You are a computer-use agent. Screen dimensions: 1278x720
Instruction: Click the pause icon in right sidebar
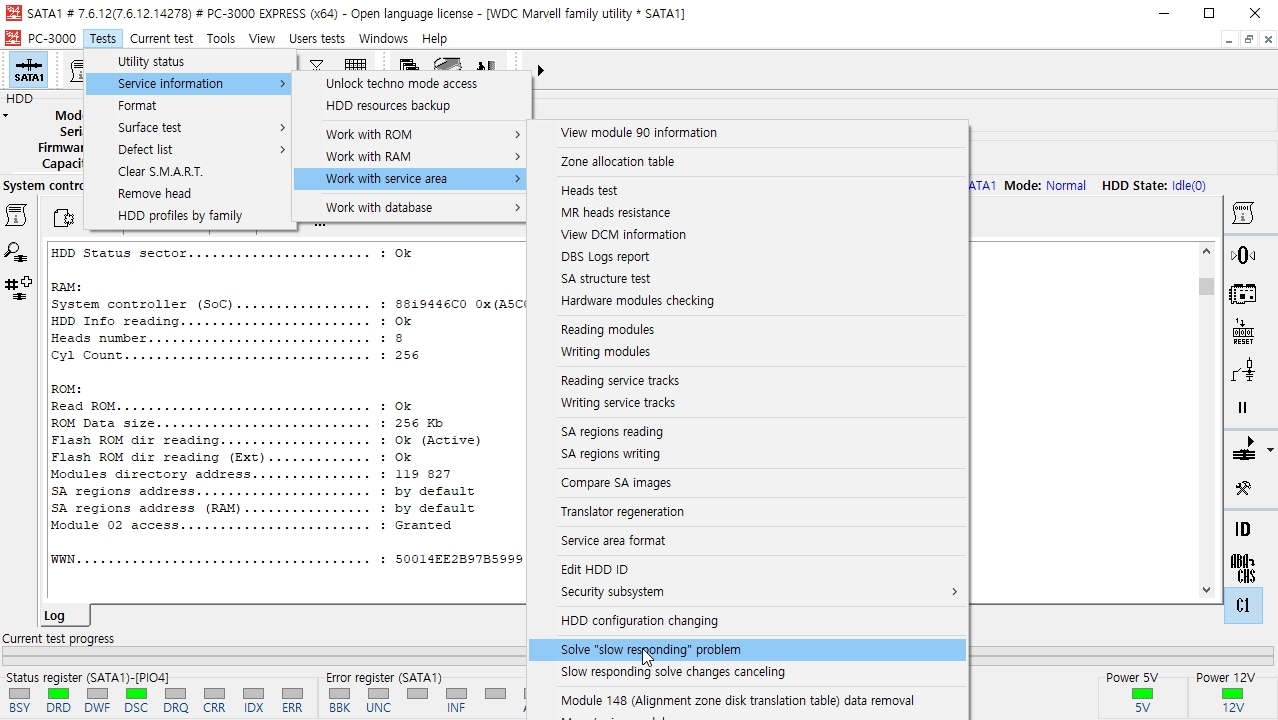pos(1243,407)
